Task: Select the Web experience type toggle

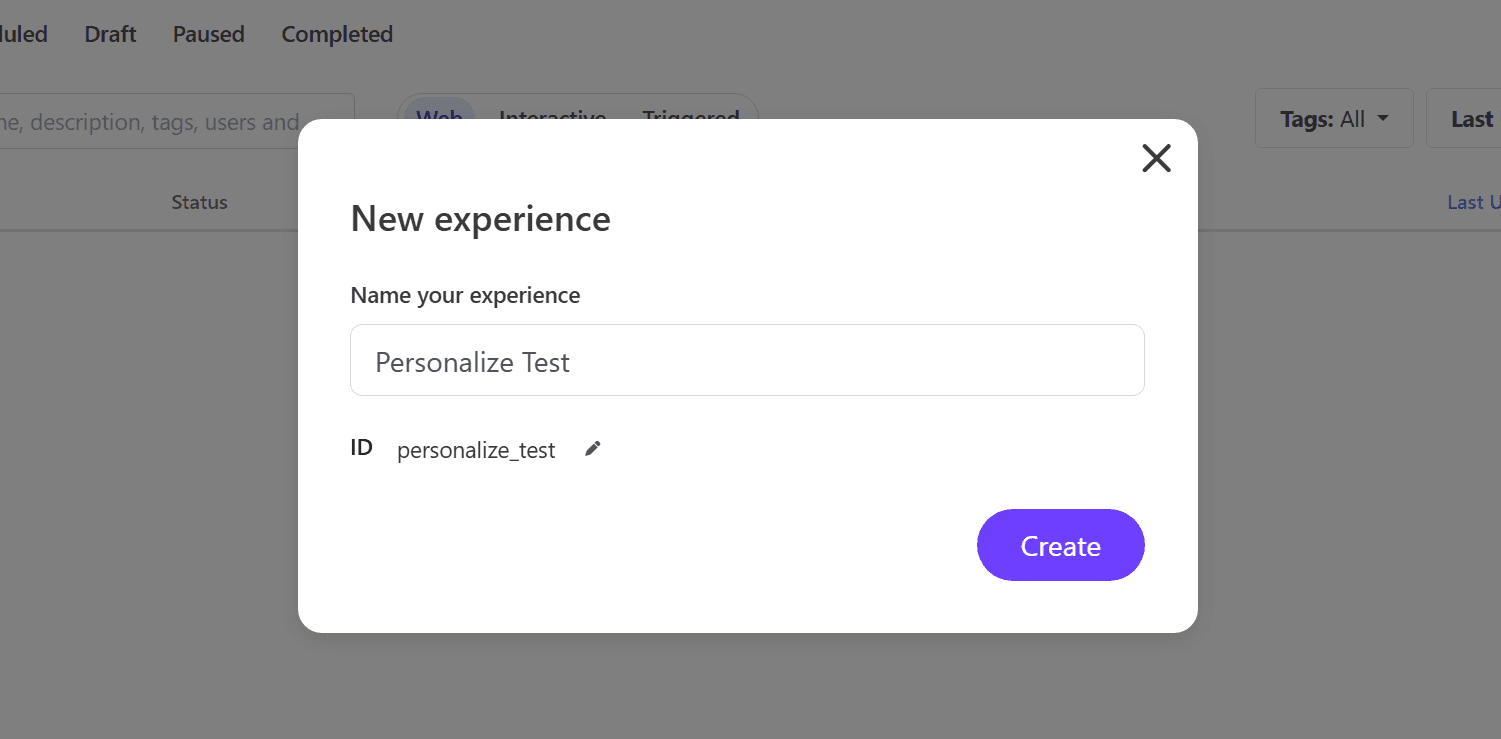Action: click(x=439, y=111)
